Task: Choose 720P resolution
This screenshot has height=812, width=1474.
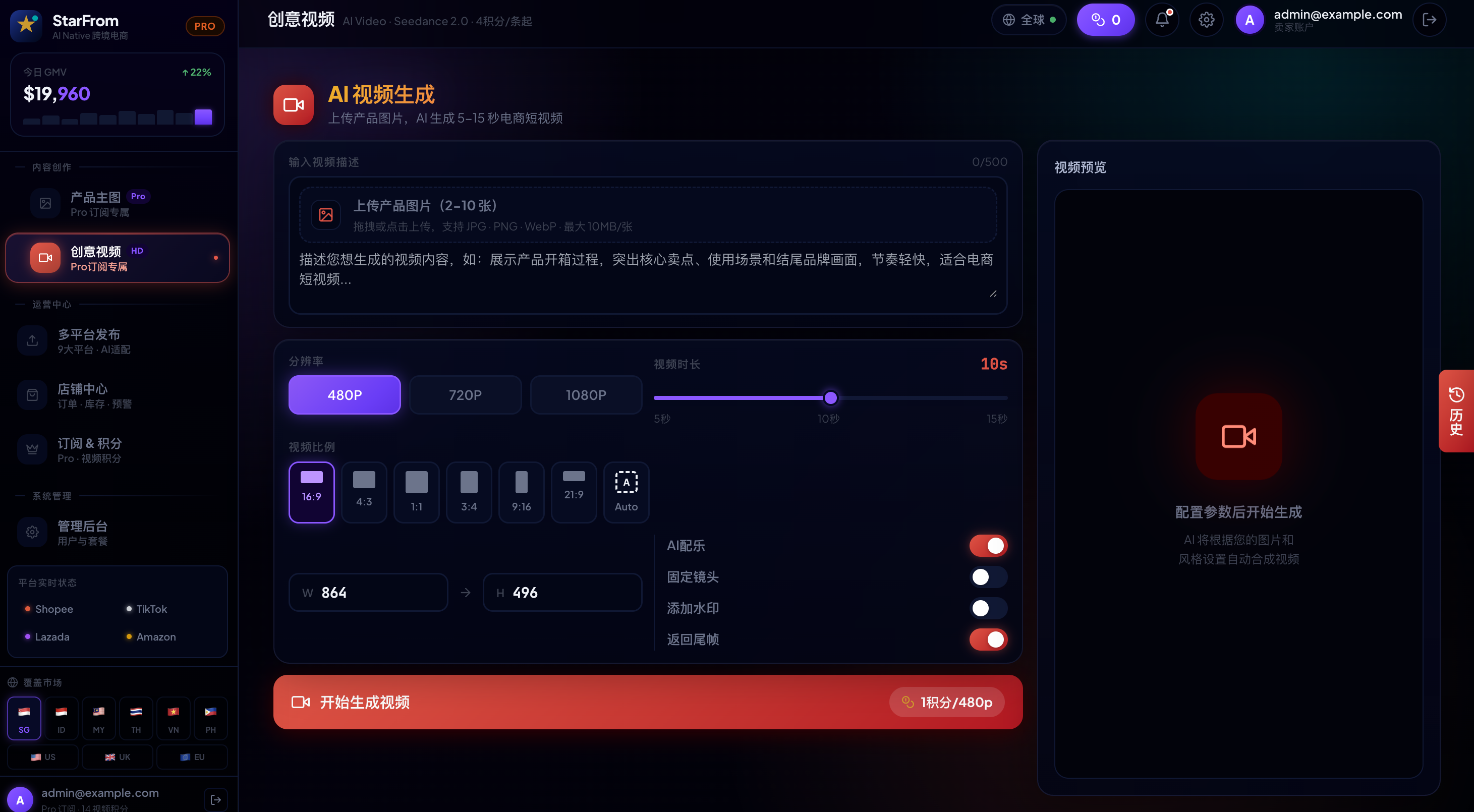Action: (x=465, y=395)
